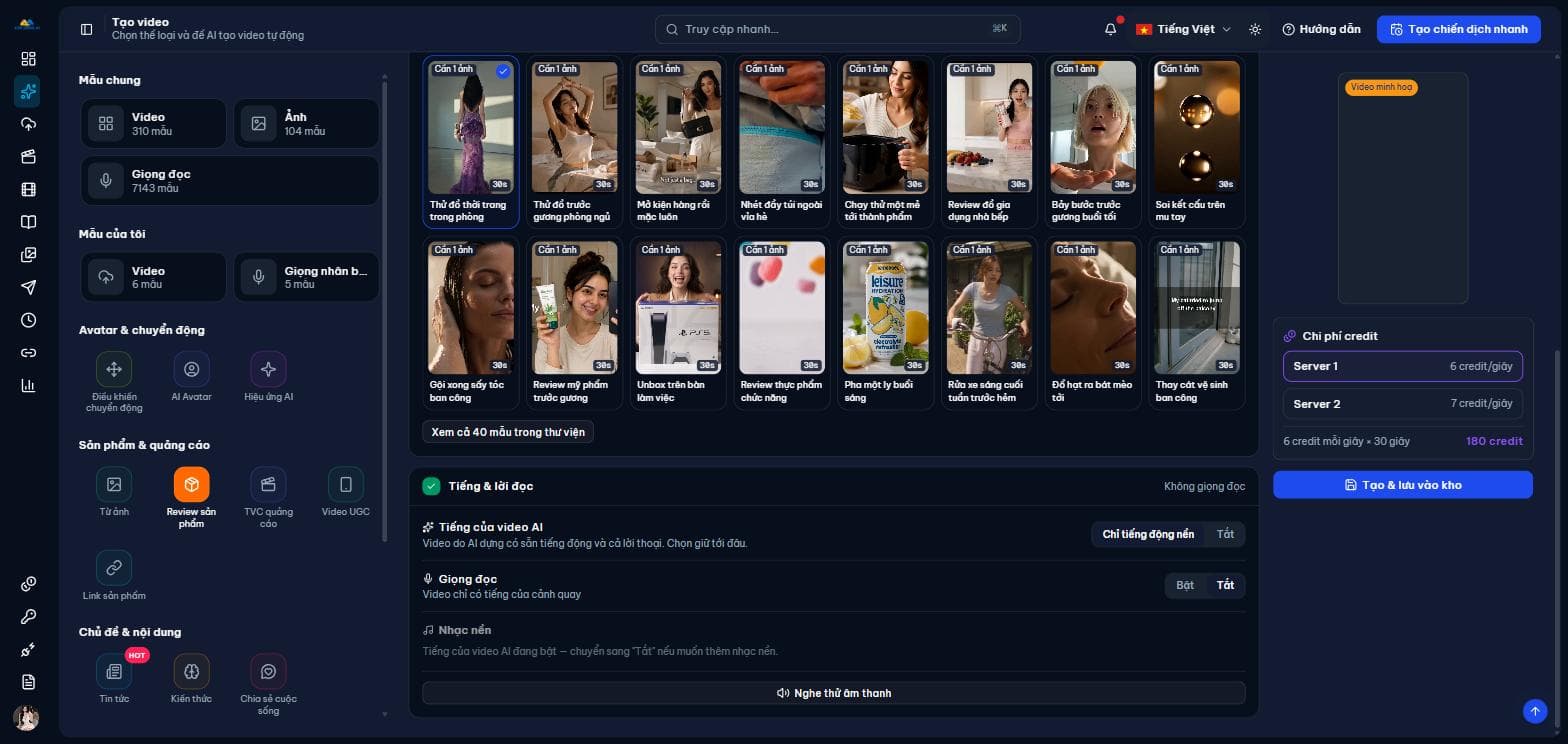Select Review sản phẩm template type
1568x744 pixels.
191,498
